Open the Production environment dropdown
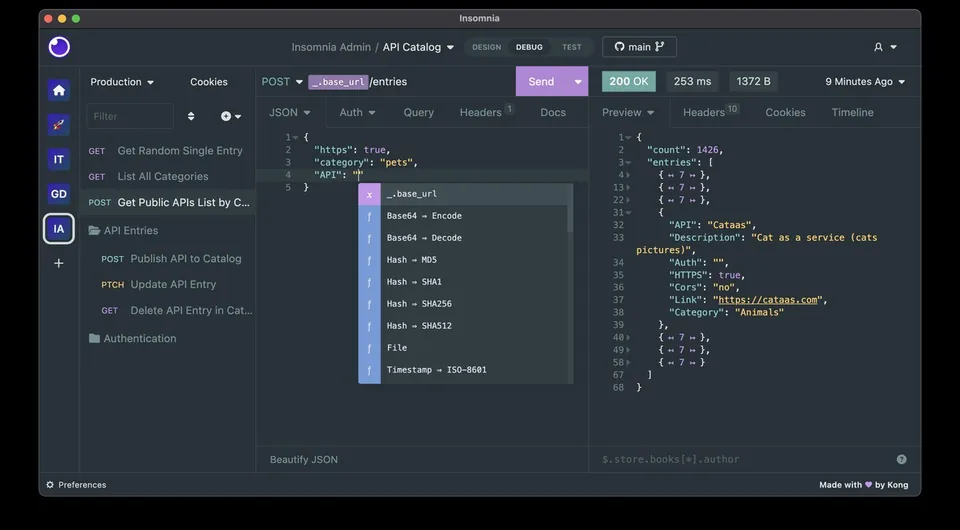This screenshot has width=960, height=530. pos(122,82)
